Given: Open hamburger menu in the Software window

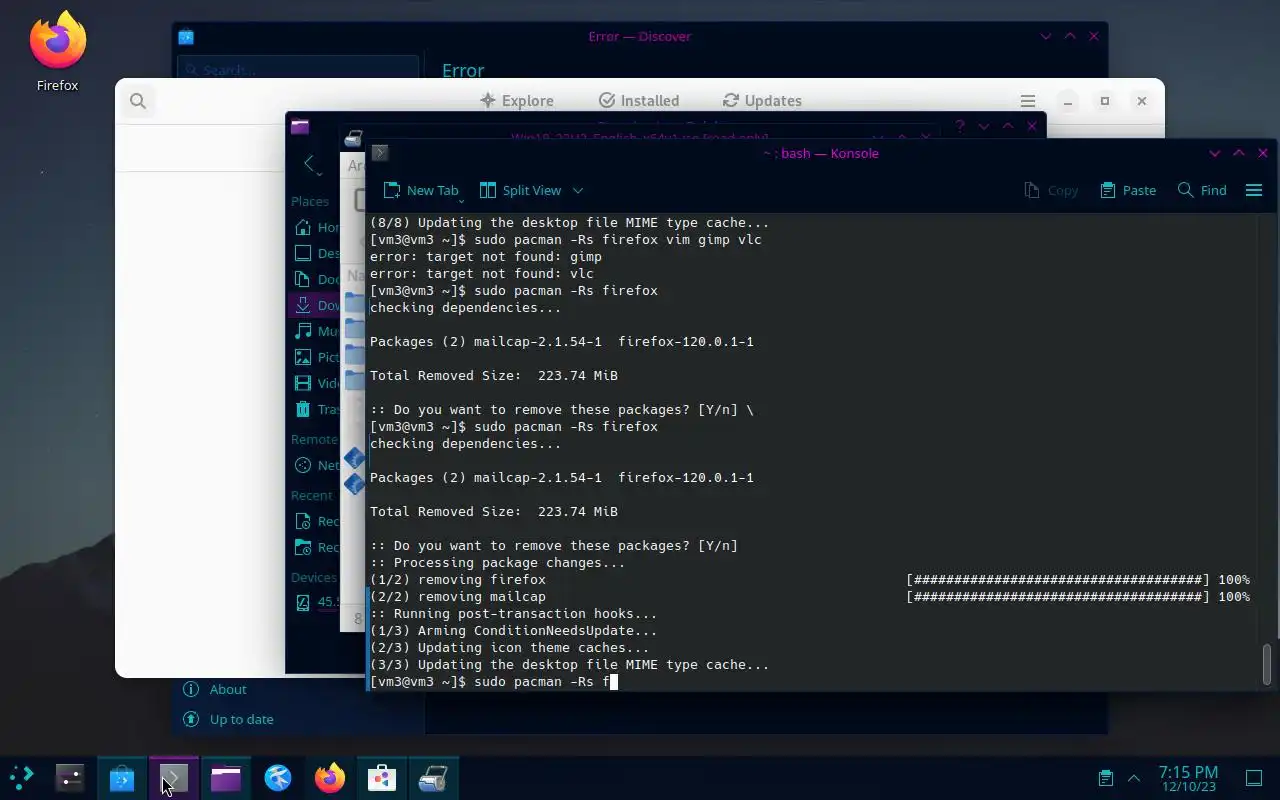Looking at the screenshot, I should click(x=1028, y=101).
